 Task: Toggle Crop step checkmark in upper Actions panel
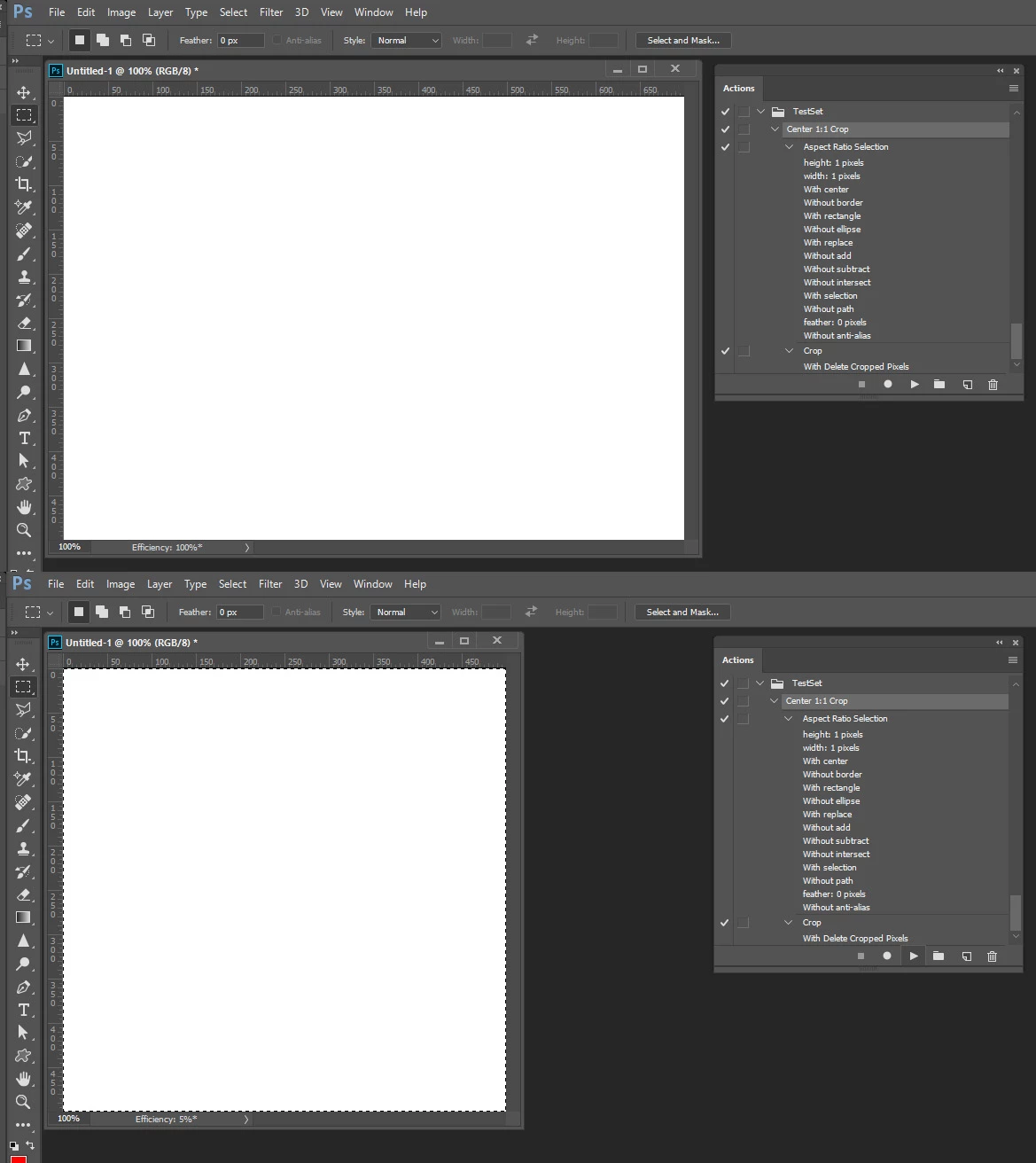click(x=725, y=351)
